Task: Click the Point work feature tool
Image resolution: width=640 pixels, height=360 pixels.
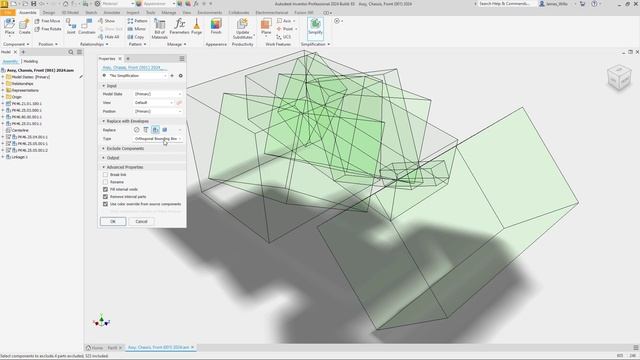Action: [x=286, y=29]
